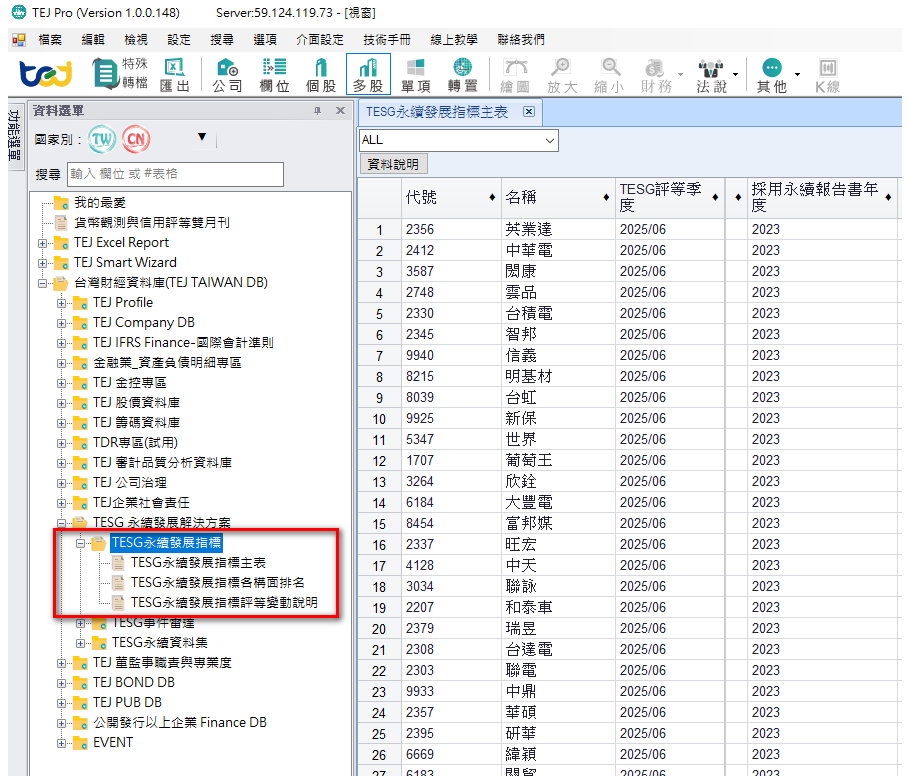
Task: Click the K線 candlestick chart icon
Action: 828,75
